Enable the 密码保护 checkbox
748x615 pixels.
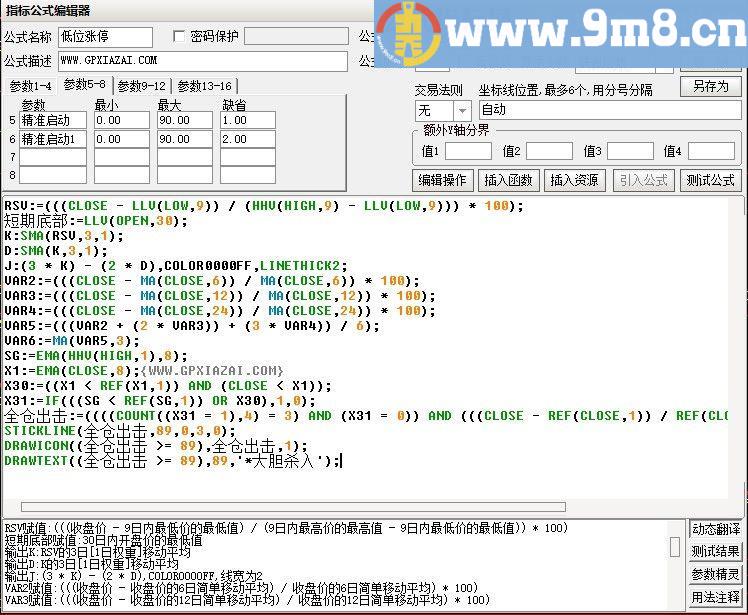179,36
